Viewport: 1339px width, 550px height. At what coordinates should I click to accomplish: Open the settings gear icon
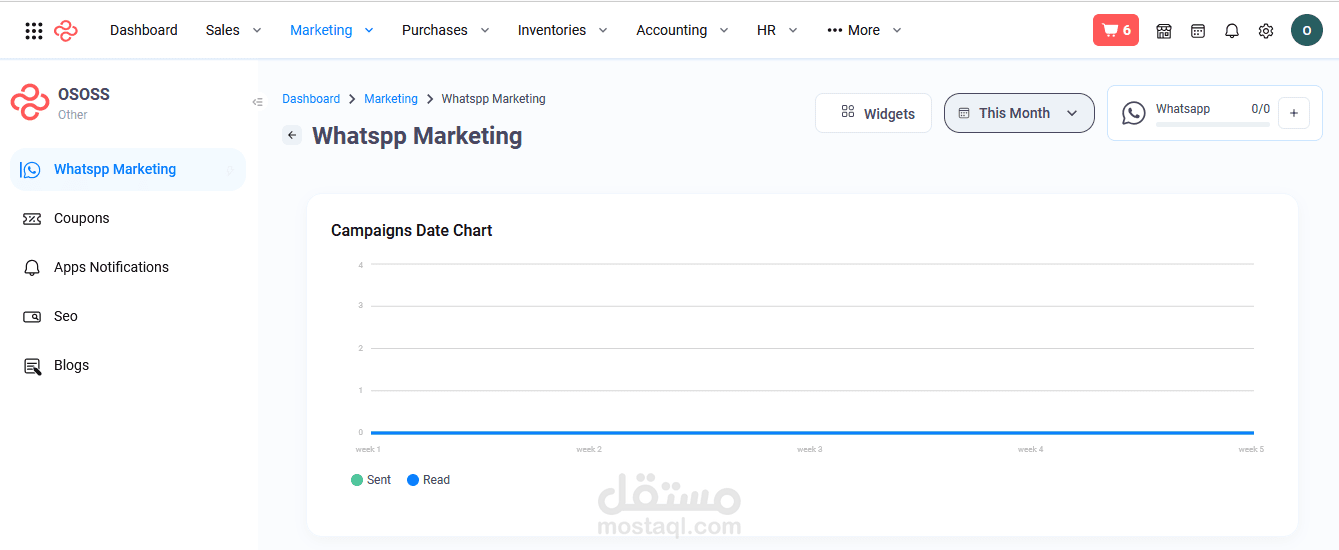(x=1266, y=31)
